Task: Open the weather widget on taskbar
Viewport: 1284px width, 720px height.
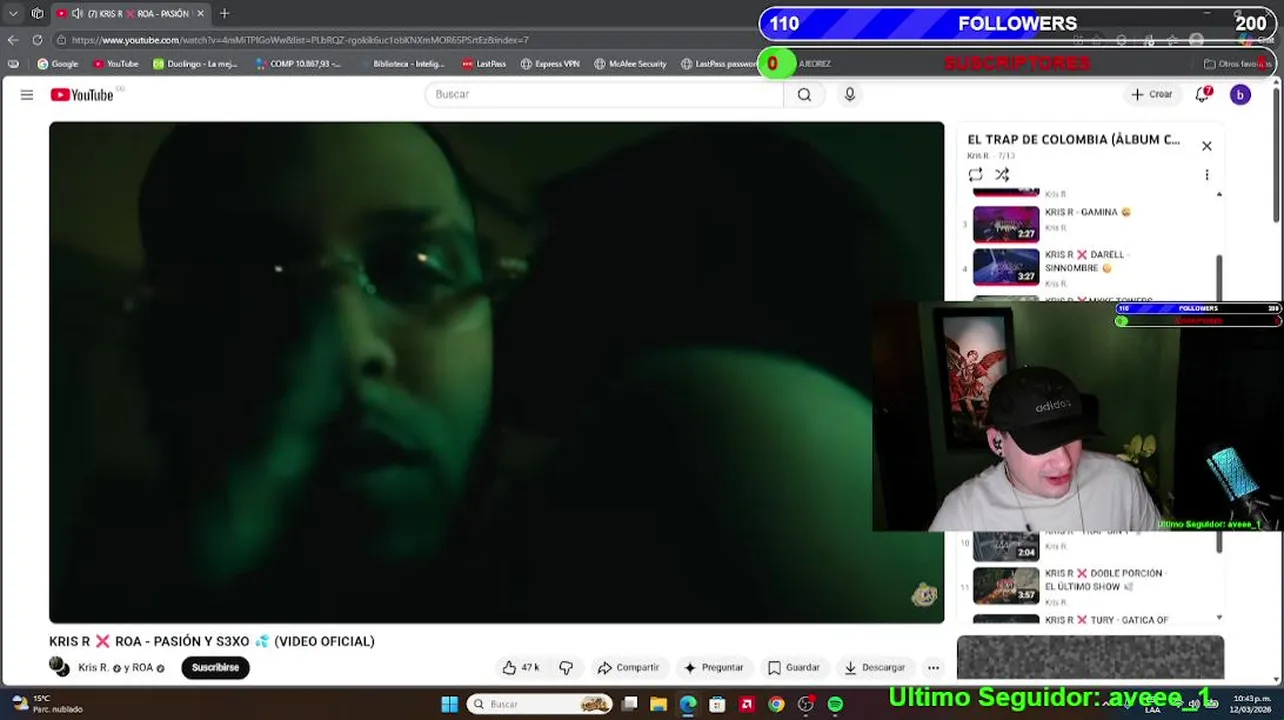Action: click(x=46, y=704)
